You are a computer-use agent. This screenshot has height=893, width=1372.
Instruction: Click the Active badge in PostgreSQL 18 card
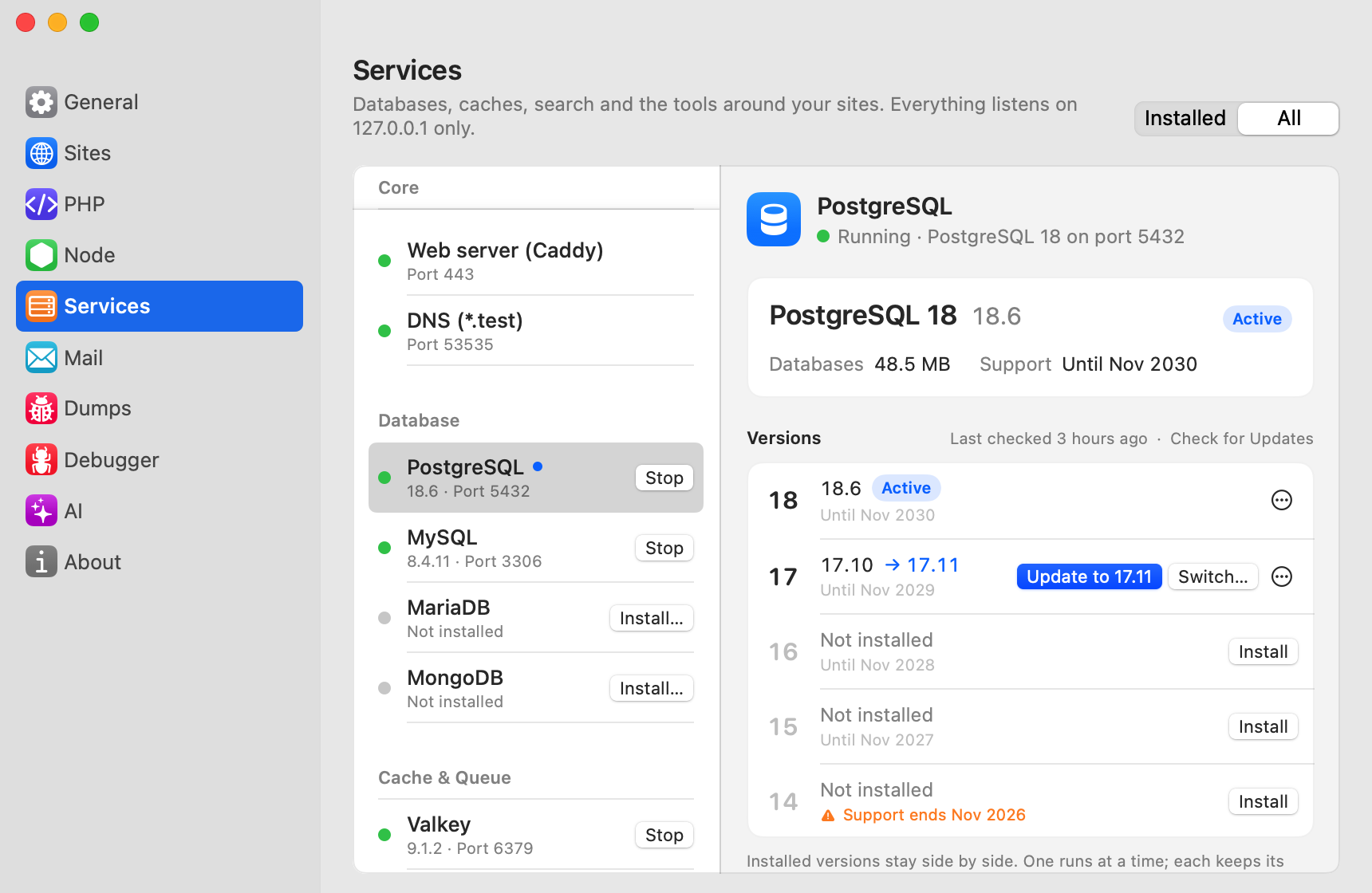coord(1257,319)
